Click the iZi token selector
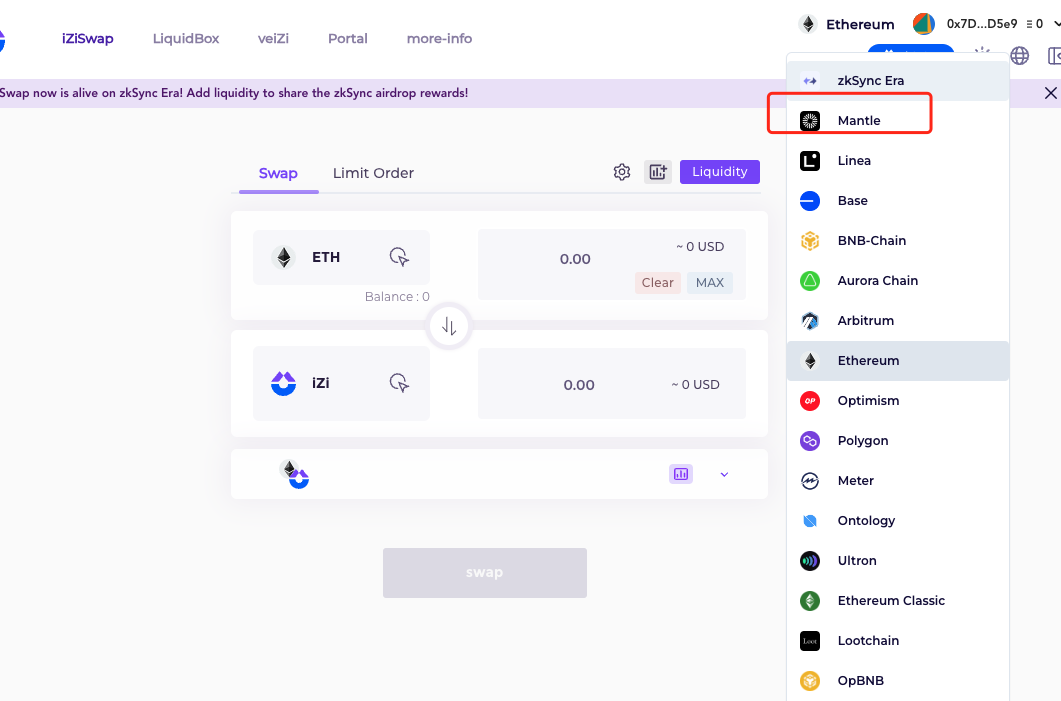The height and width of the screenshot is (701, 1061). point(341,383)
